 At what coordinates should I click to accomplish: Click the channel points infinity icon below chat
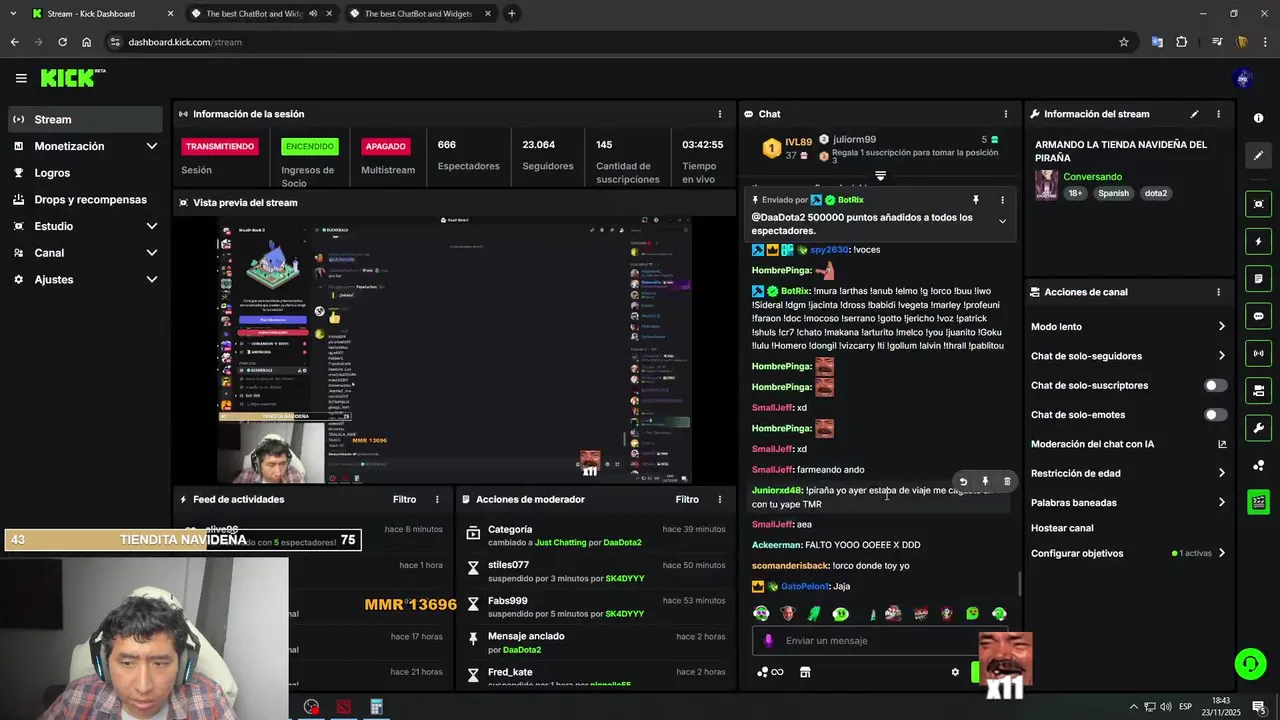[x=770, y=672]
